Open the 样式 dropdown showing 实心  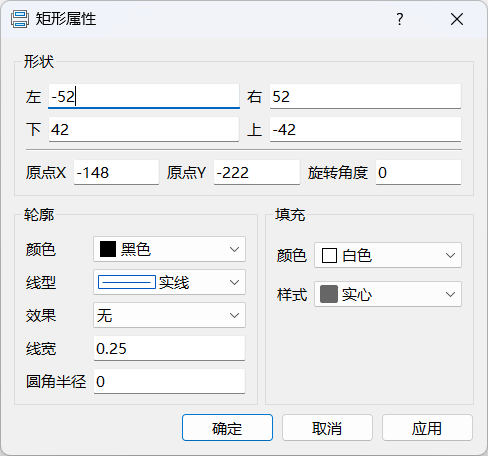[x=388, y=294]
